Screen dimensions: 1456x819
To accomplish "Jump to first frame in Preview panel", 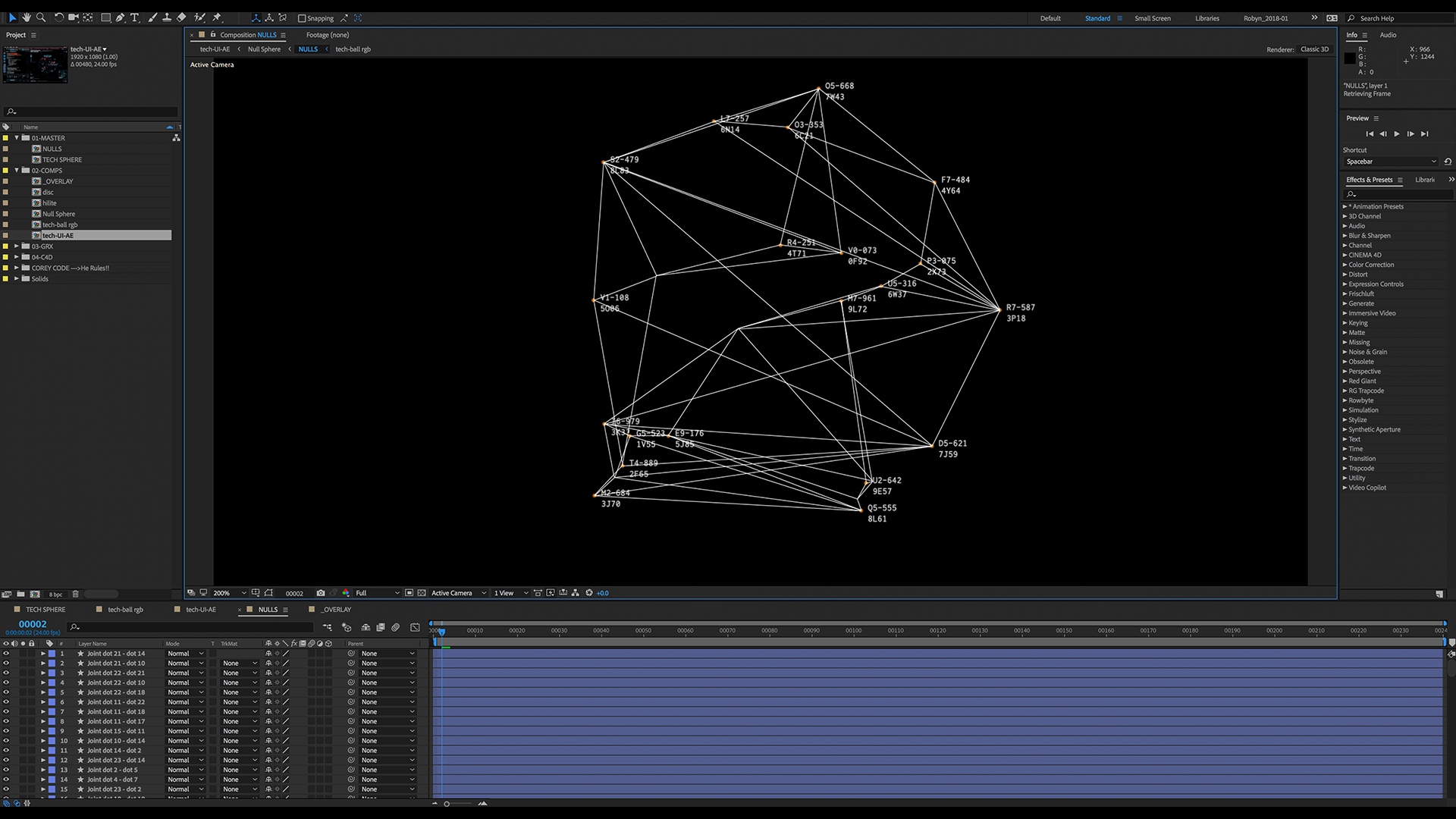I will [x=1370, y=133].
